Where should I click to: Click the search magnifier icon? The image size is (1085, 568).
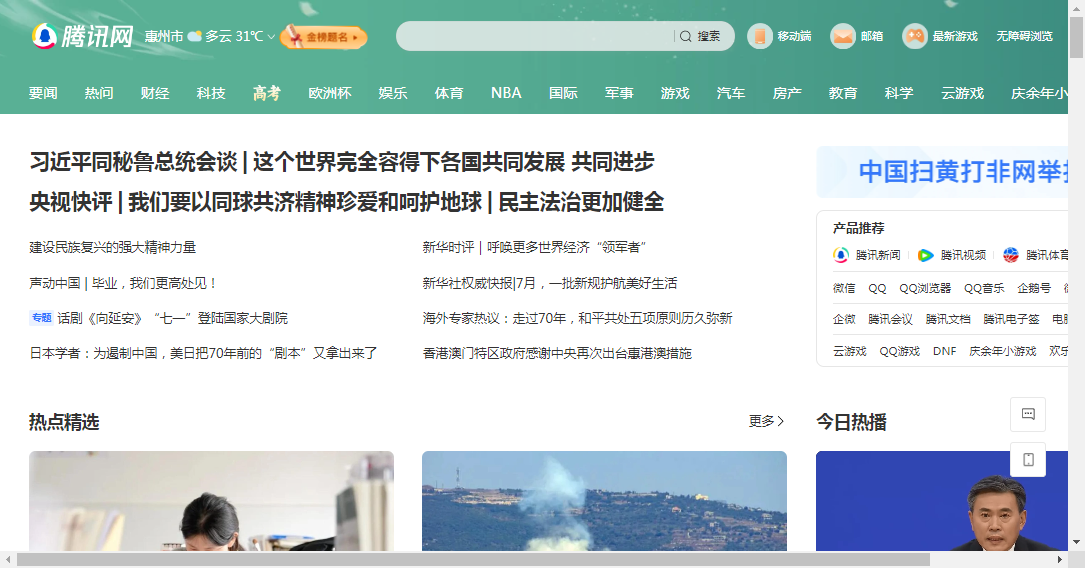(x=686, y=36)
